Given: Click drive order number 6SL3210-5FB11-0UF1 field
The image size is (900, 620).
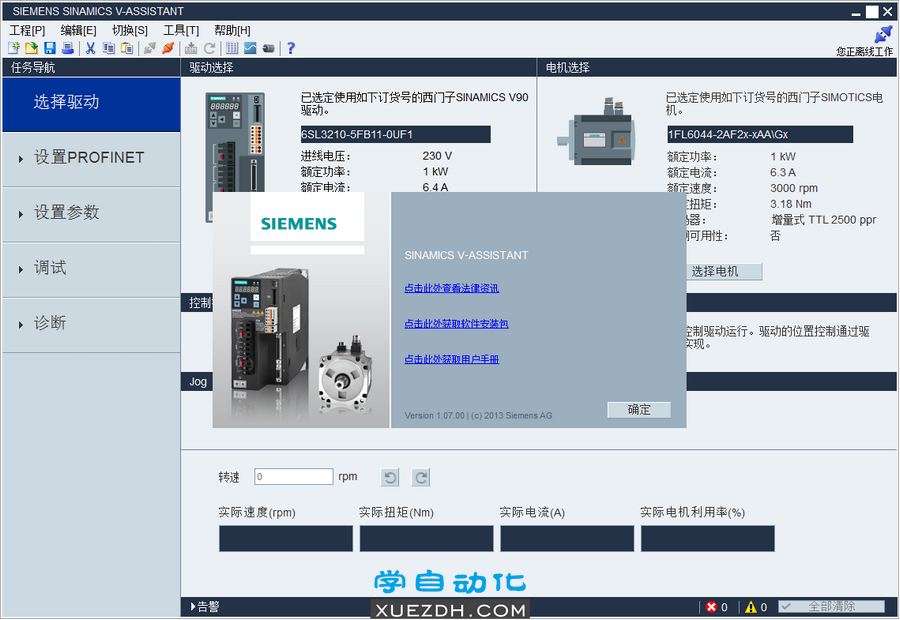Looking at the screenshot, I should pos(395,134).
